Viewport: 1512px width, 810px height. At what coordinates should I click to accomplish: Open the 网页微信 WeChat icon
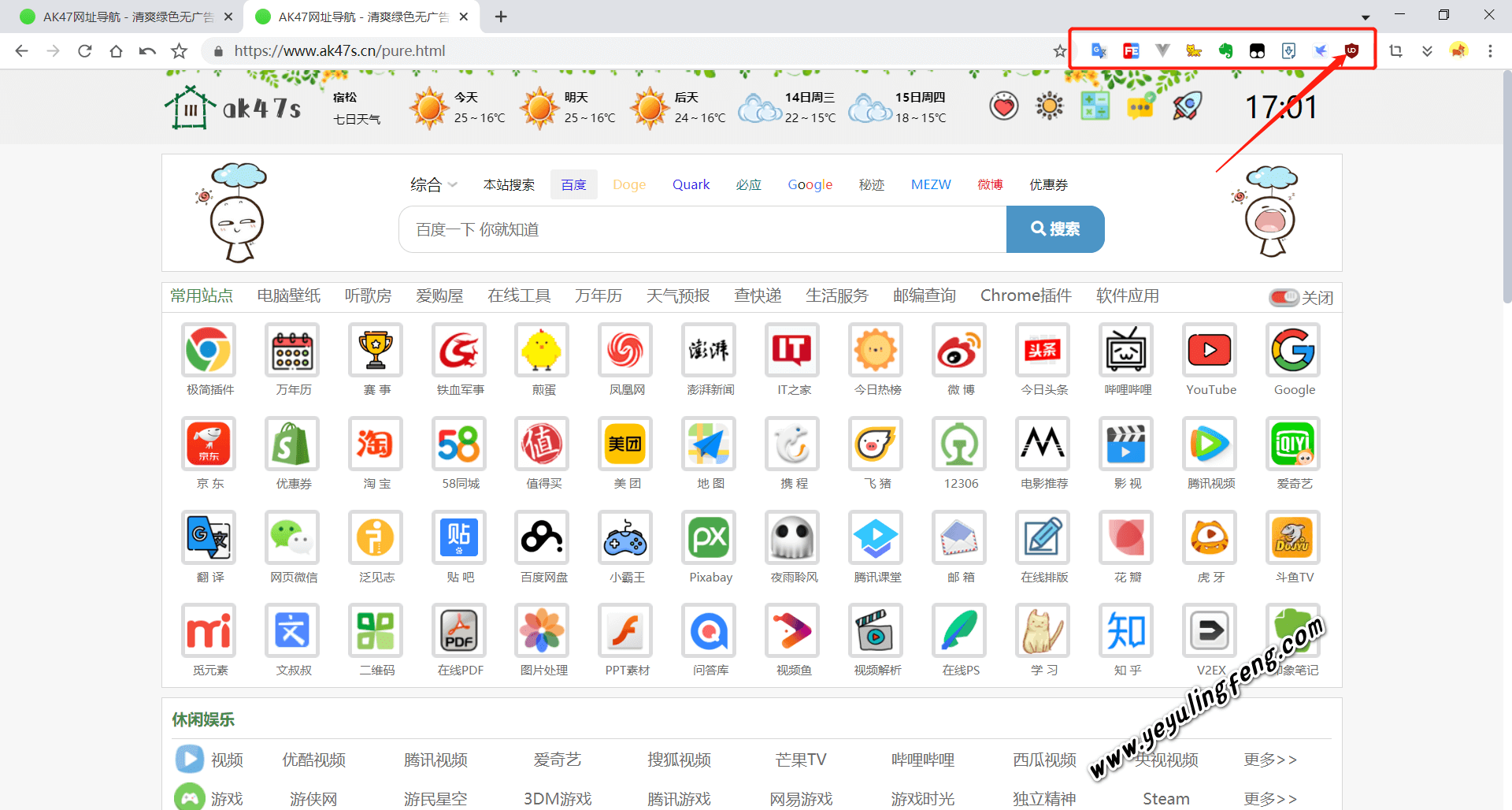[x=292, y=537]
